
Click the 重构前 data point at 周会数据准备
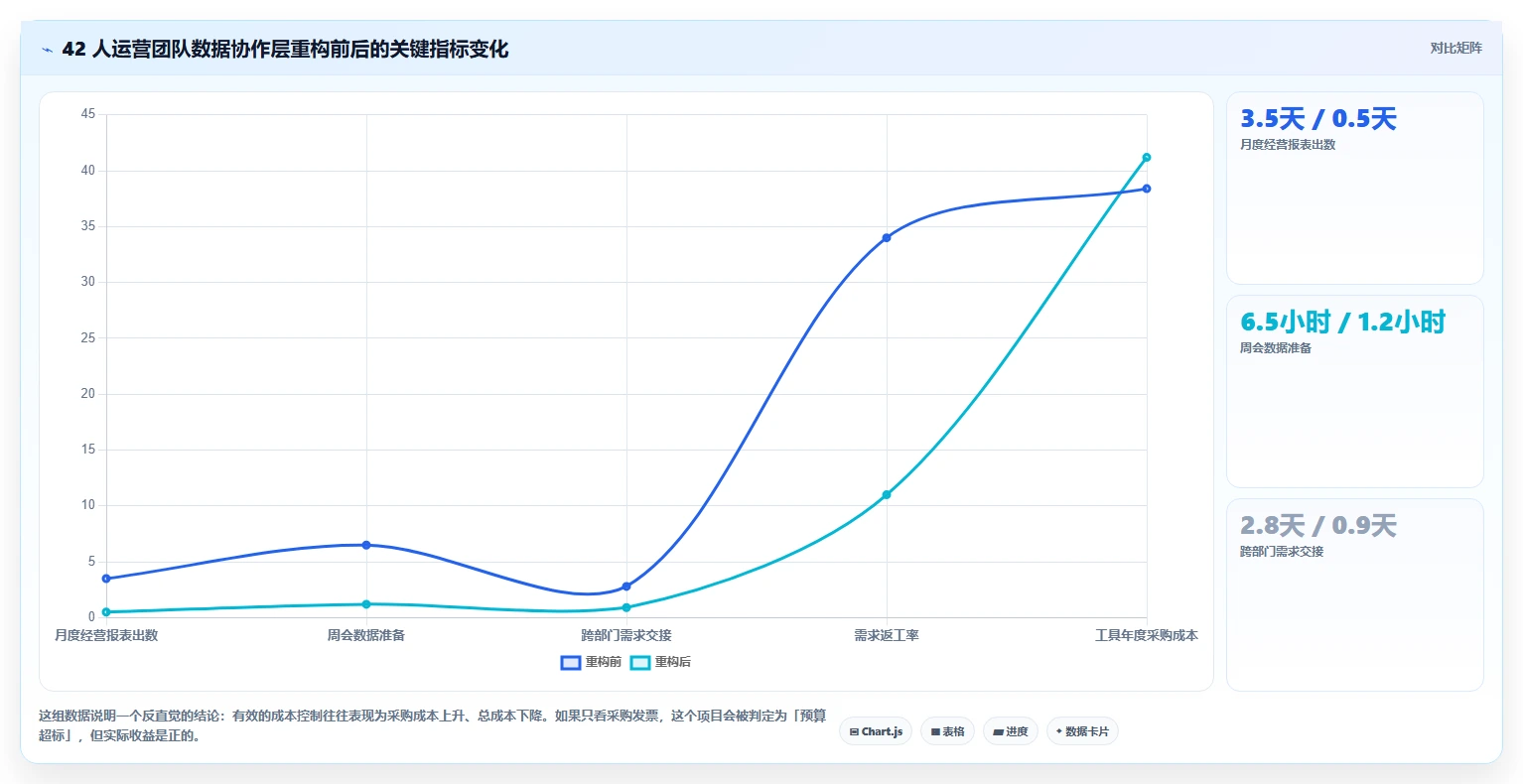tap(366, 545)
